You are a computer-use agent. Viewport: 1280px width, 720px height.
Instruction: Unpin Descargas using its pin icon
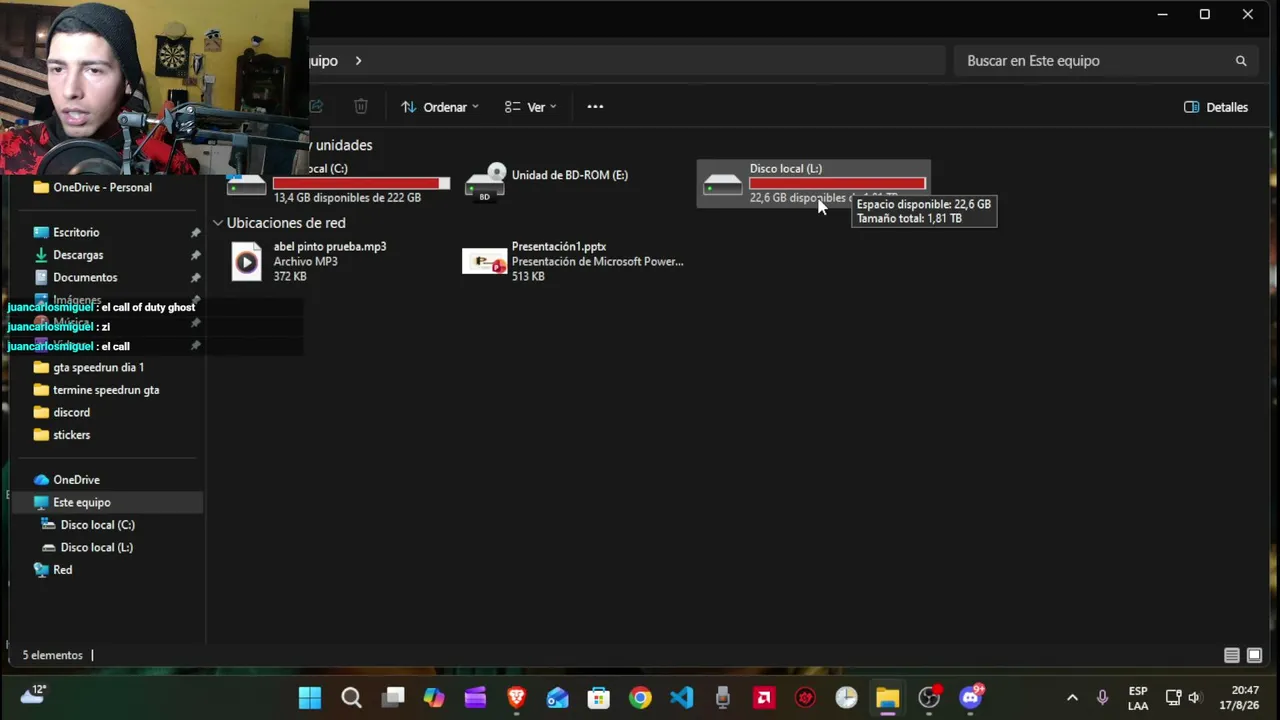(195, 255)
